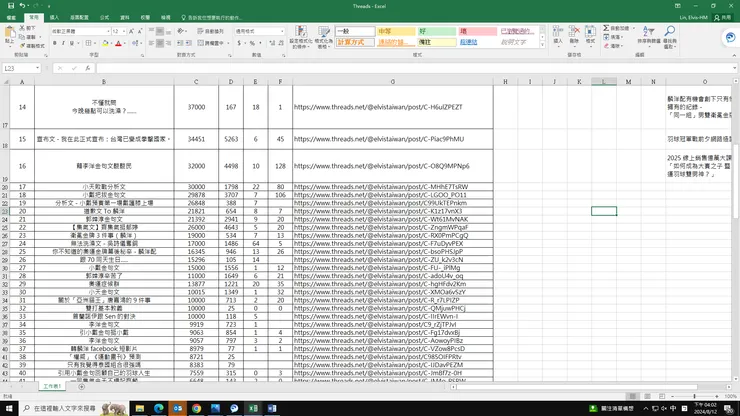Activate the Format Painter brush
Viewport: 740px width, 416px height.
pyautogui.click(x=32, y=46)
